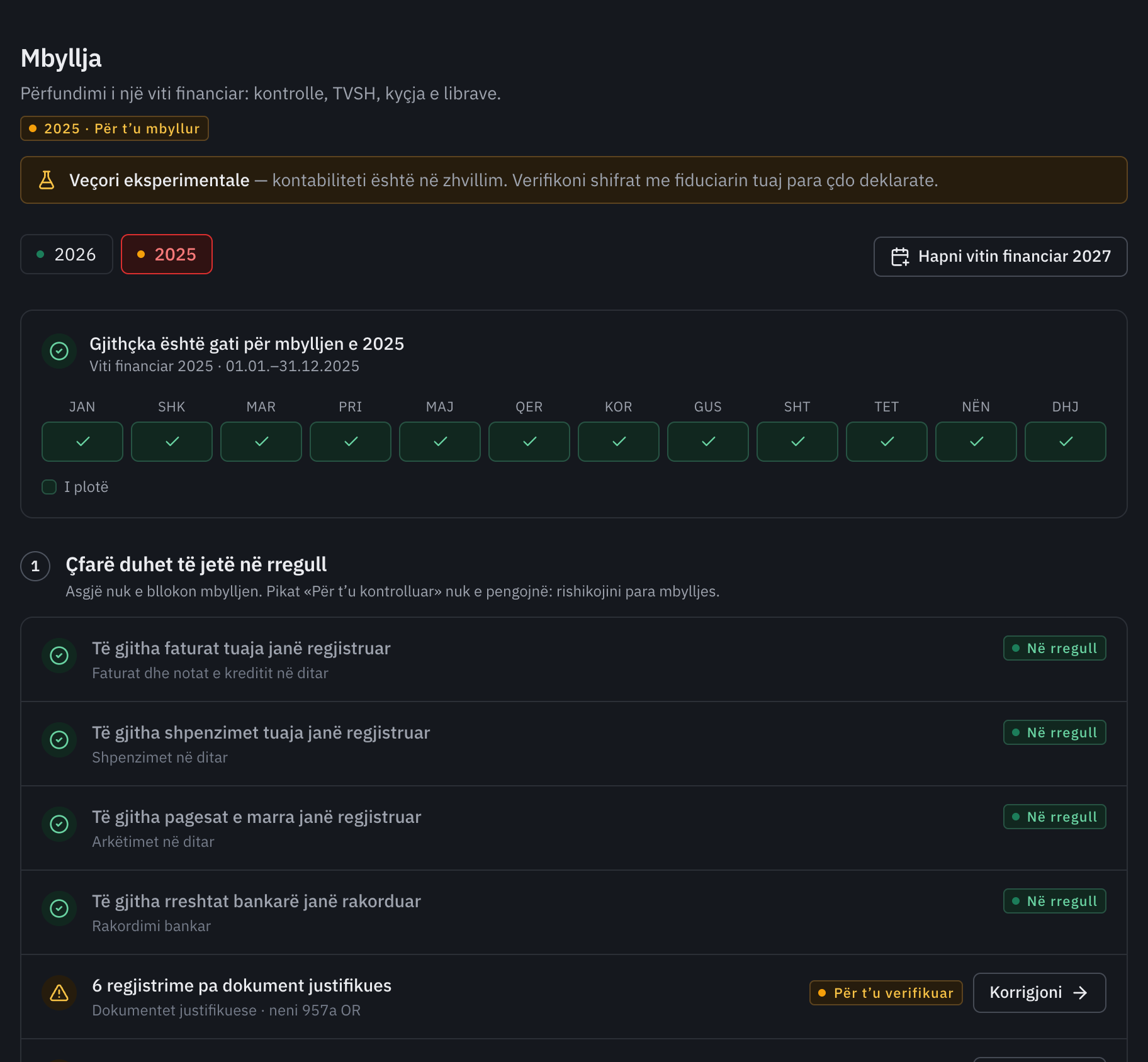This screenshot has height=1062, width=1148.
Task: Click the green check icon beside Gjithçka është gati
Action: 59,351
